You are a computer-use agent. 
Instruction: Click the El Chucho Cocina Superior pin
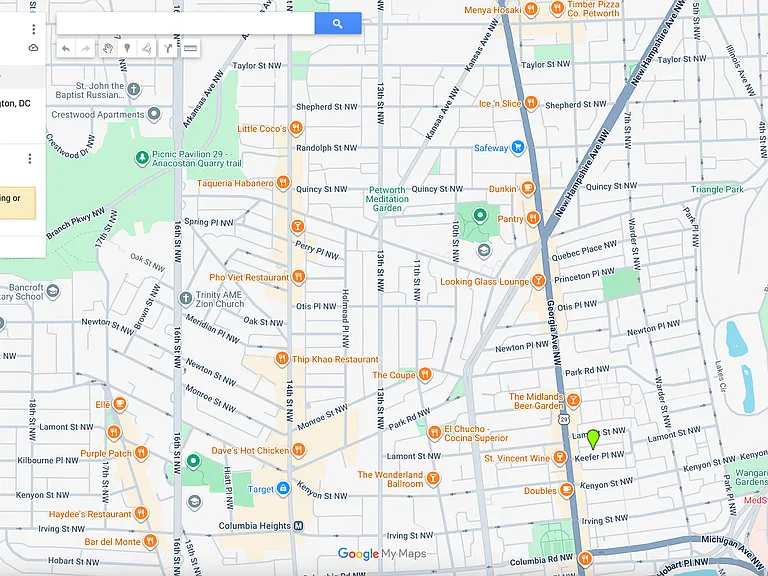pyautogui.click(x=434, y=432)
